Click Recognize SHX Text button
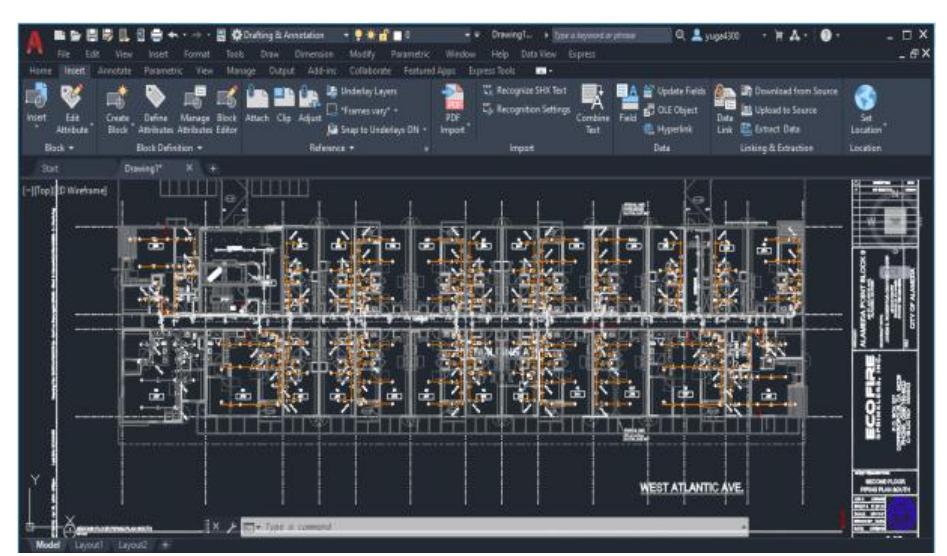Screen dimensions: 947x556 point(524,91)
